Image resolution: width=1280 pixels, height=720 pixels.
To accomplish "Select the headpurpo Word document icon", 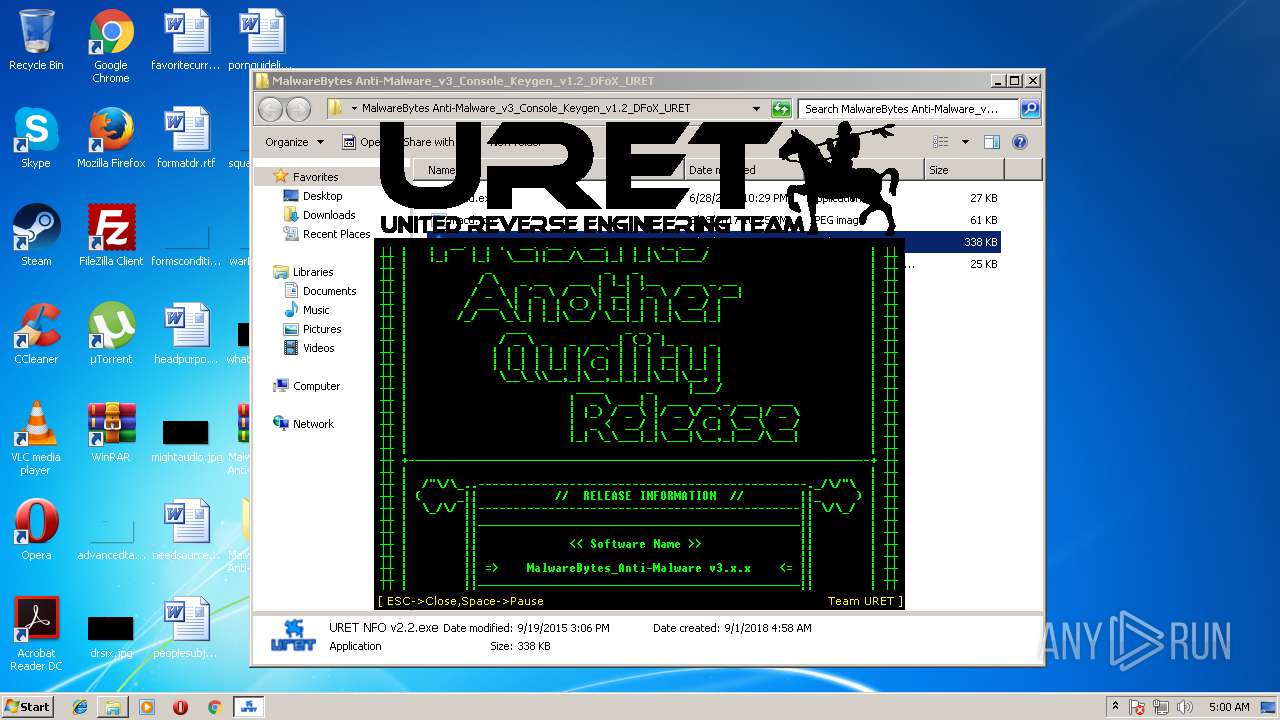I will [x=186, y=335].
